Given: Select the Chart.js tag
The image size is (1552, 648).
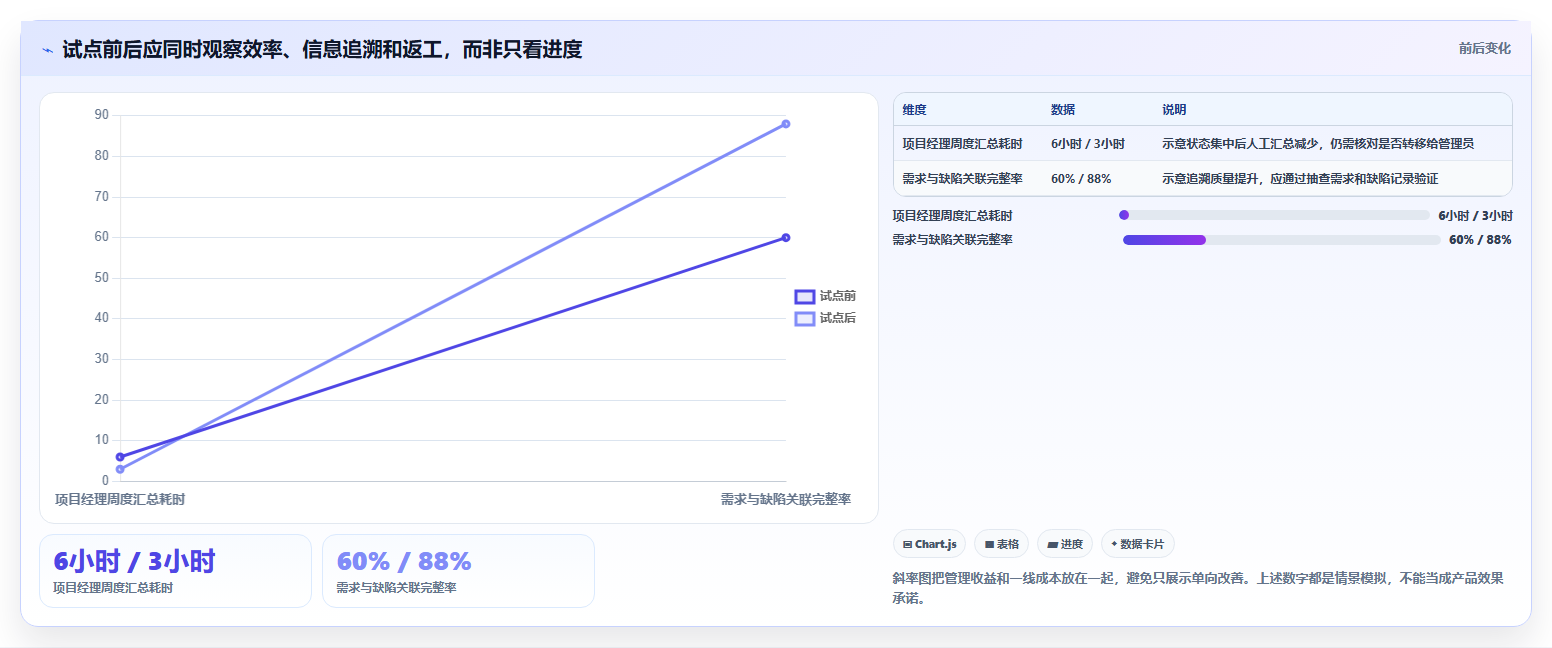Looking at the screenshot, I should tap(929, 544).
